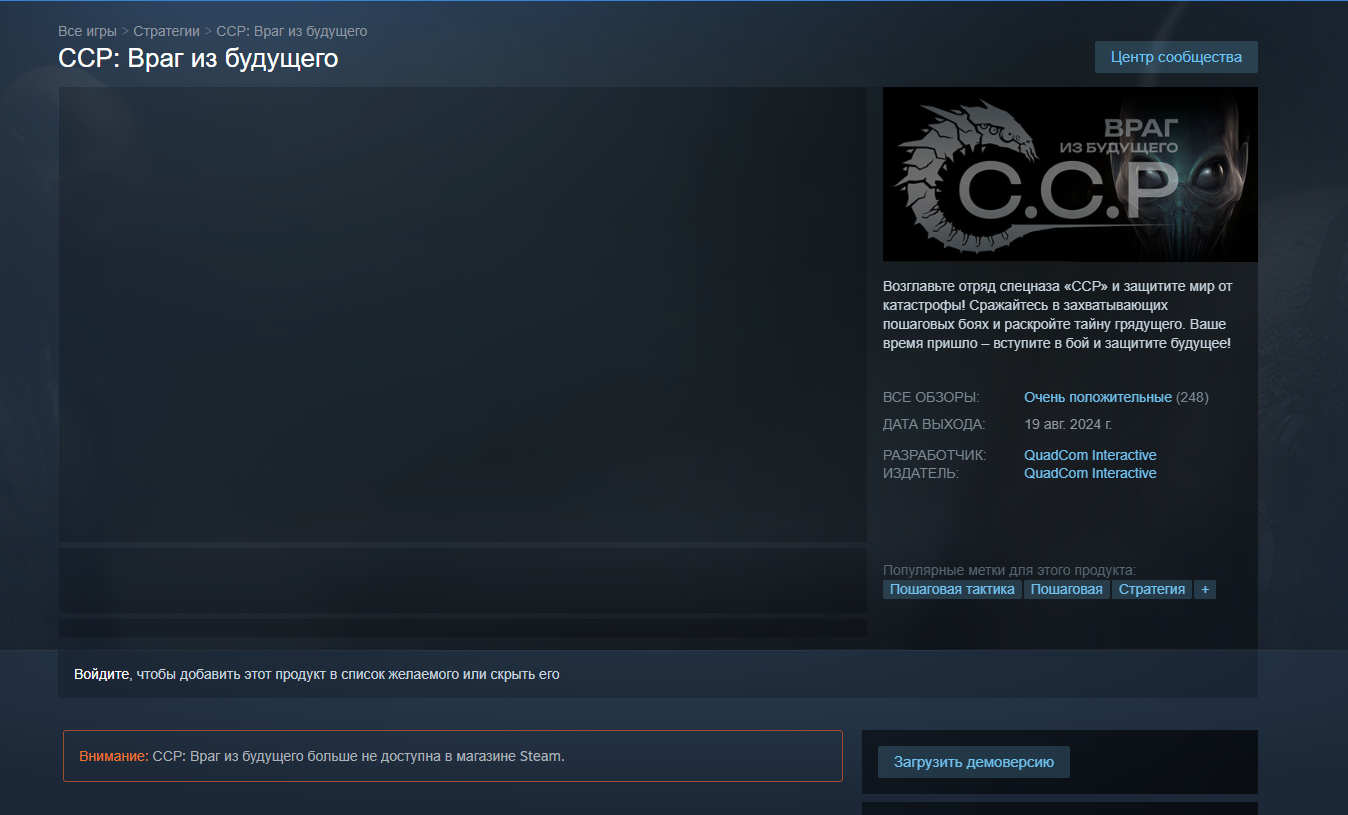Click the C.C.P game header image
Screen dimensions: 1348x815
pyautogui.click(x=1070, y=174)
